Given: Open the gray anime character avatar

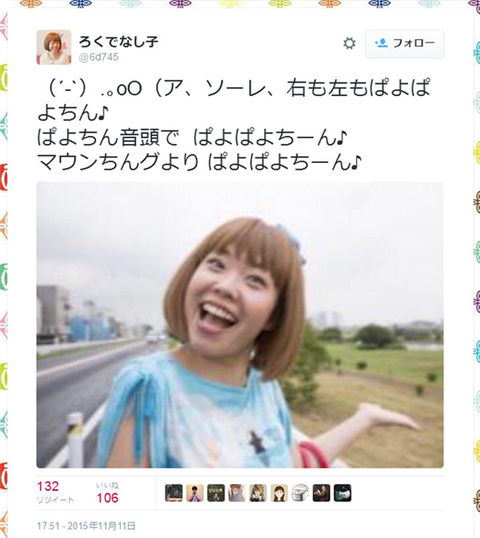Looking at the screenshot, I should [x=237, y=493].
